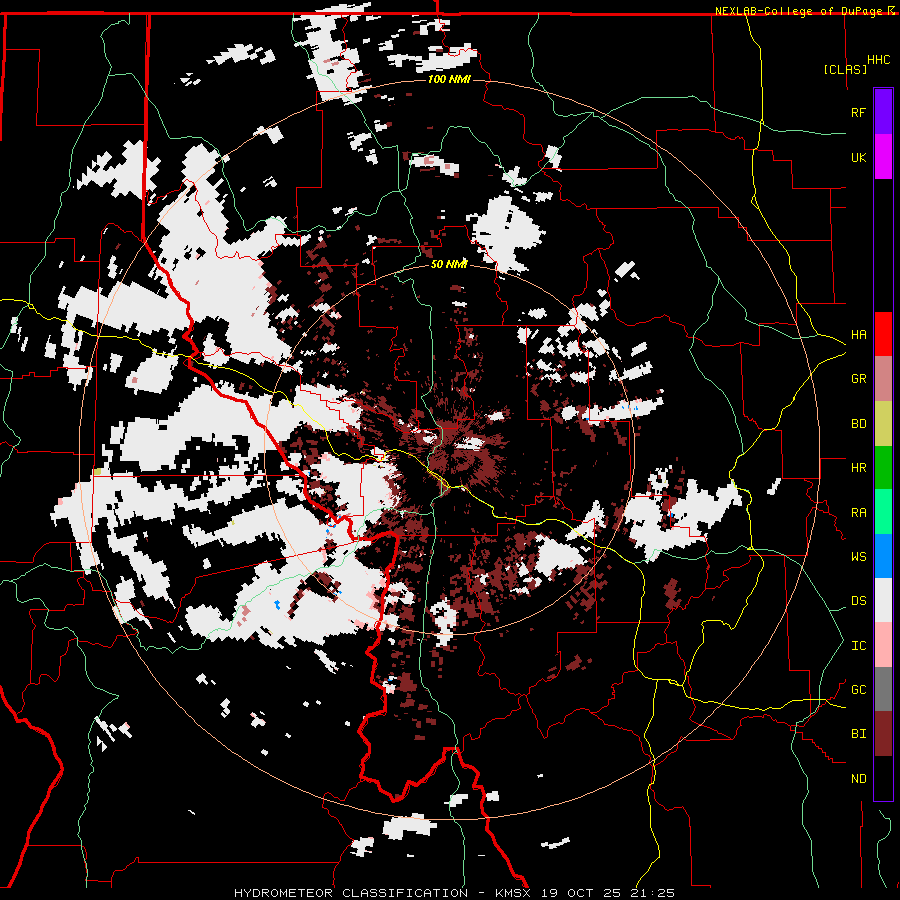The width and height of the screenshot is (900, 900).
Task: Select the IC light pink legend swatch
Action: [883, 645]
